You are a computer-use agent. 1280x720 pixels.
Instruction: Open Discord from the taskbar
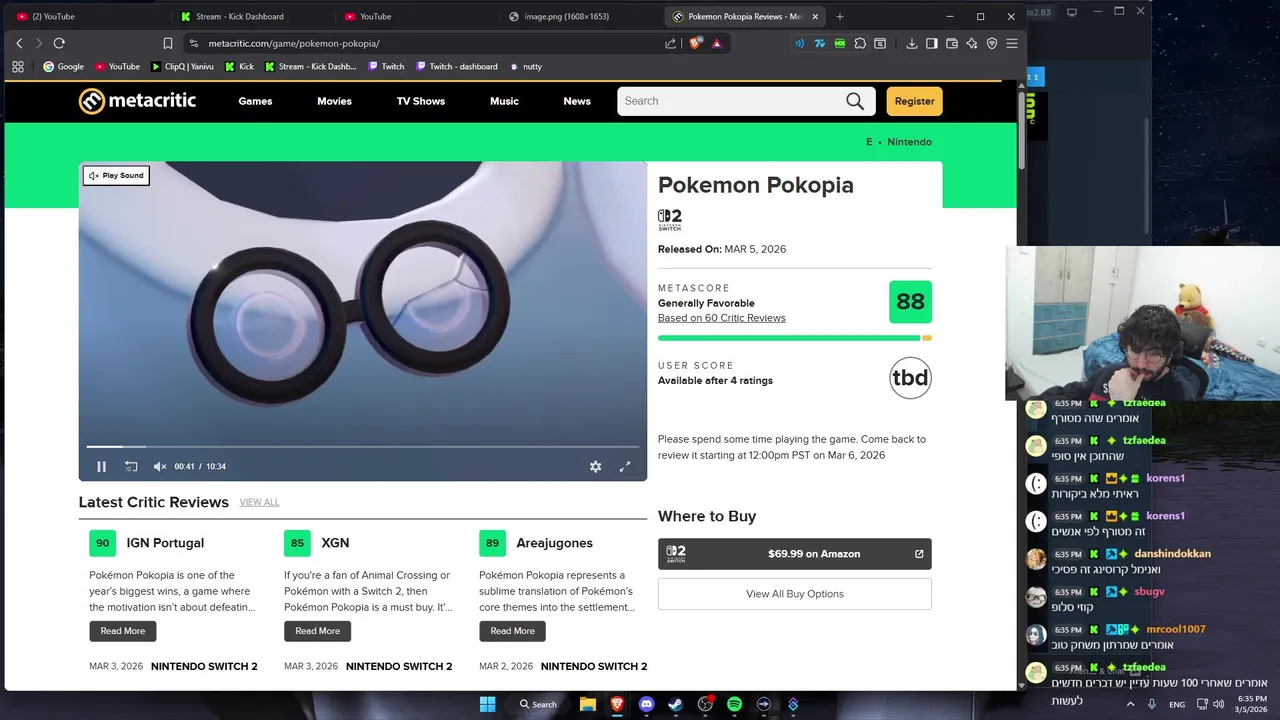click(x=646, y=704)
